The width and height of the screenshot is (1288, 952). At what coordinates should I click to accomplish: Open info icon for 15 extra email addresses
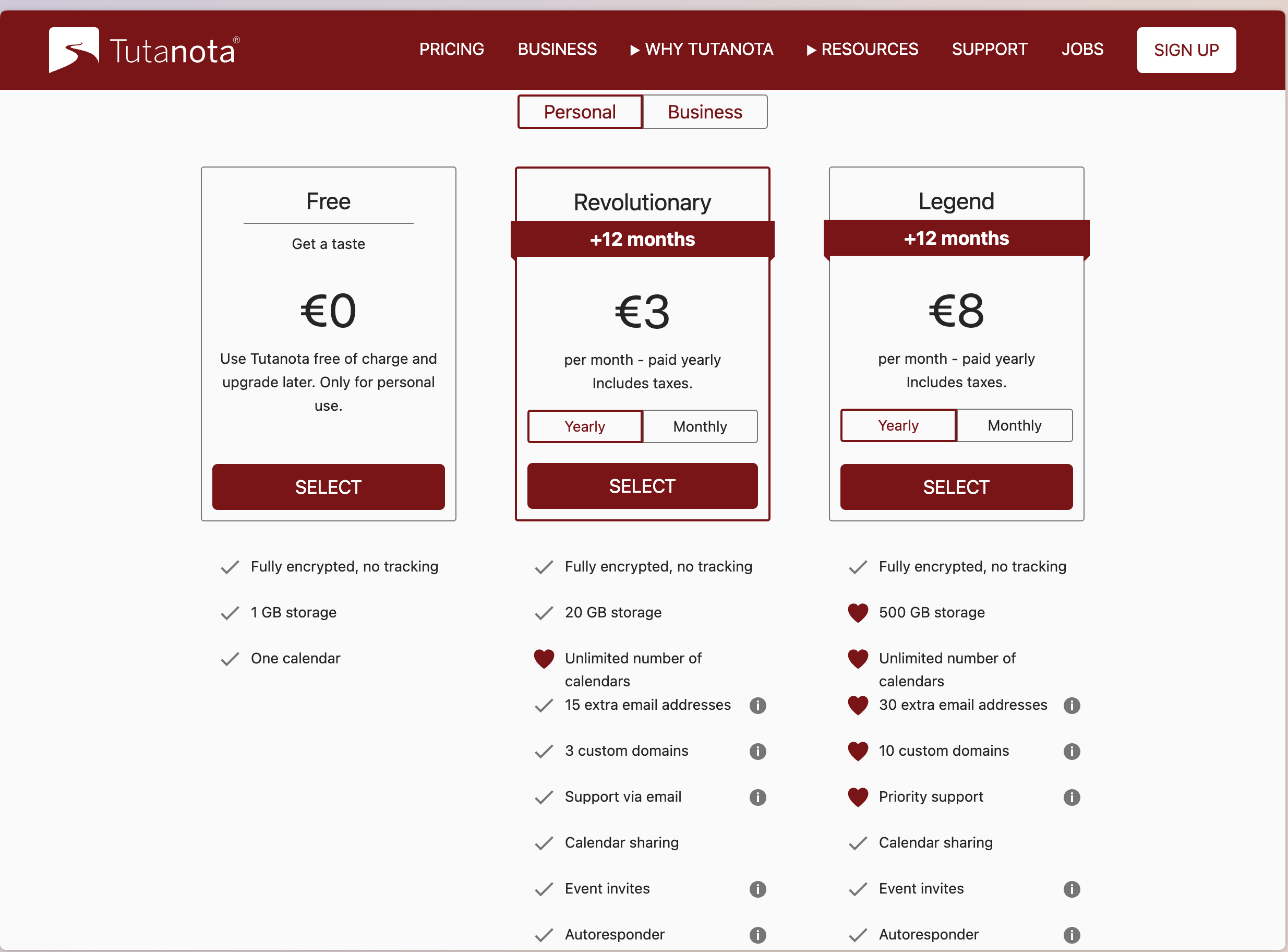point(757,705)
